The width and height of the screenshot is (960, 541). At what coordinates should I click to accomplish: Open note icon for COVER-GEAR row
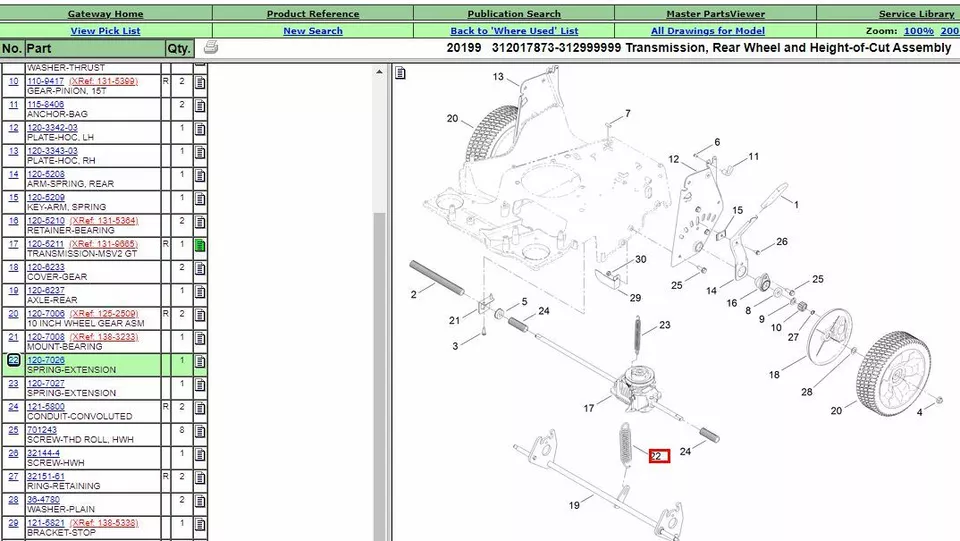(200, 268)
